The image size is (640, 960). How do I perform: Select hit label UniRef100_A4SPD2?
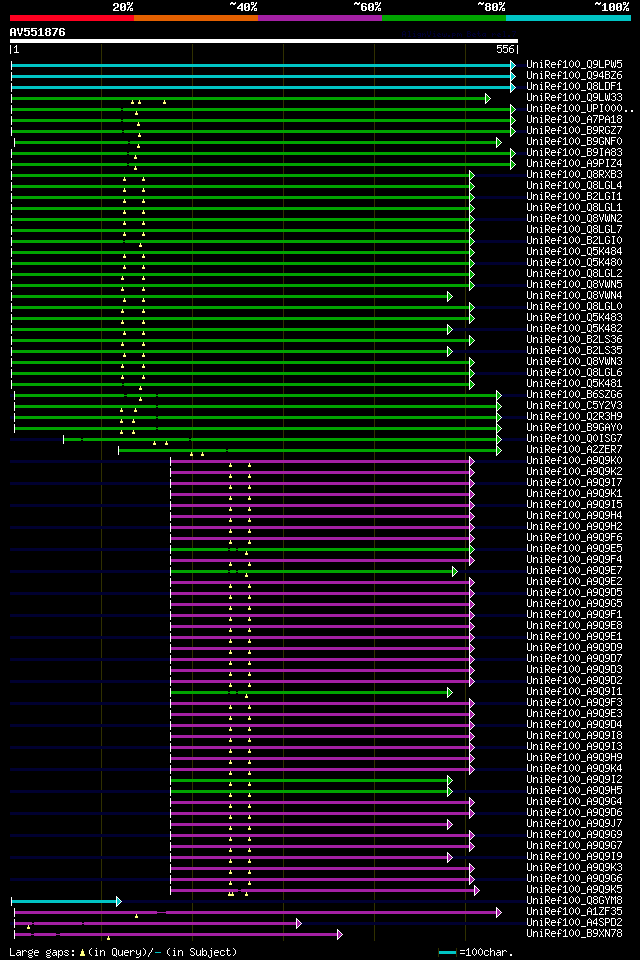click(x=574, y=924)
